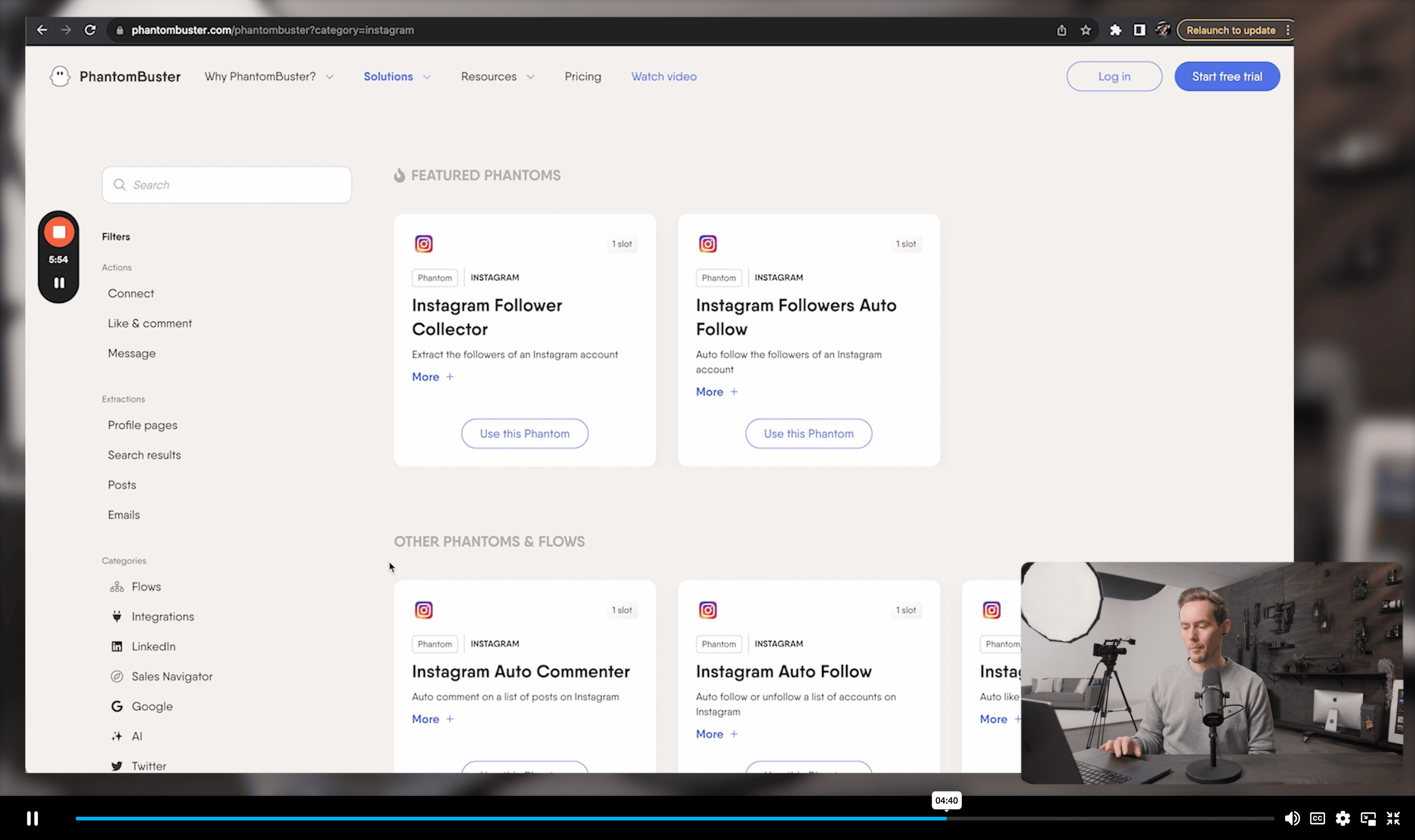Expand More on Instagram Auto Follow card

pos(716,734)
